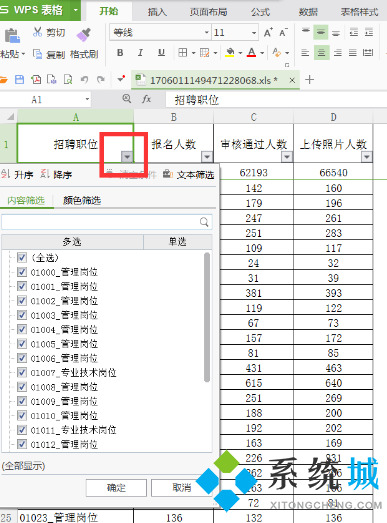The width and height of the screenshot is (387, 523).
Task: Open filter dropdown for 招聘职位 column
Action: 127,156
